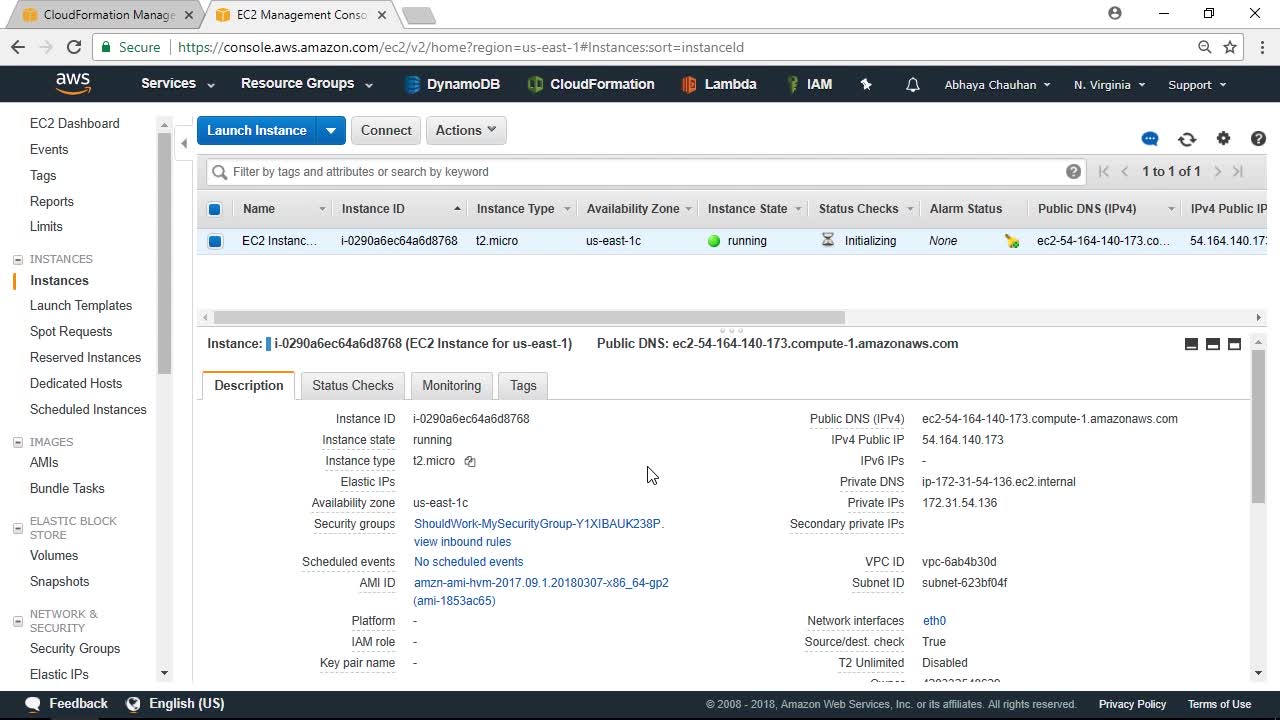Go to last page of results
Viewport: 1280px width, 720px height.
tap(1238, 172)
